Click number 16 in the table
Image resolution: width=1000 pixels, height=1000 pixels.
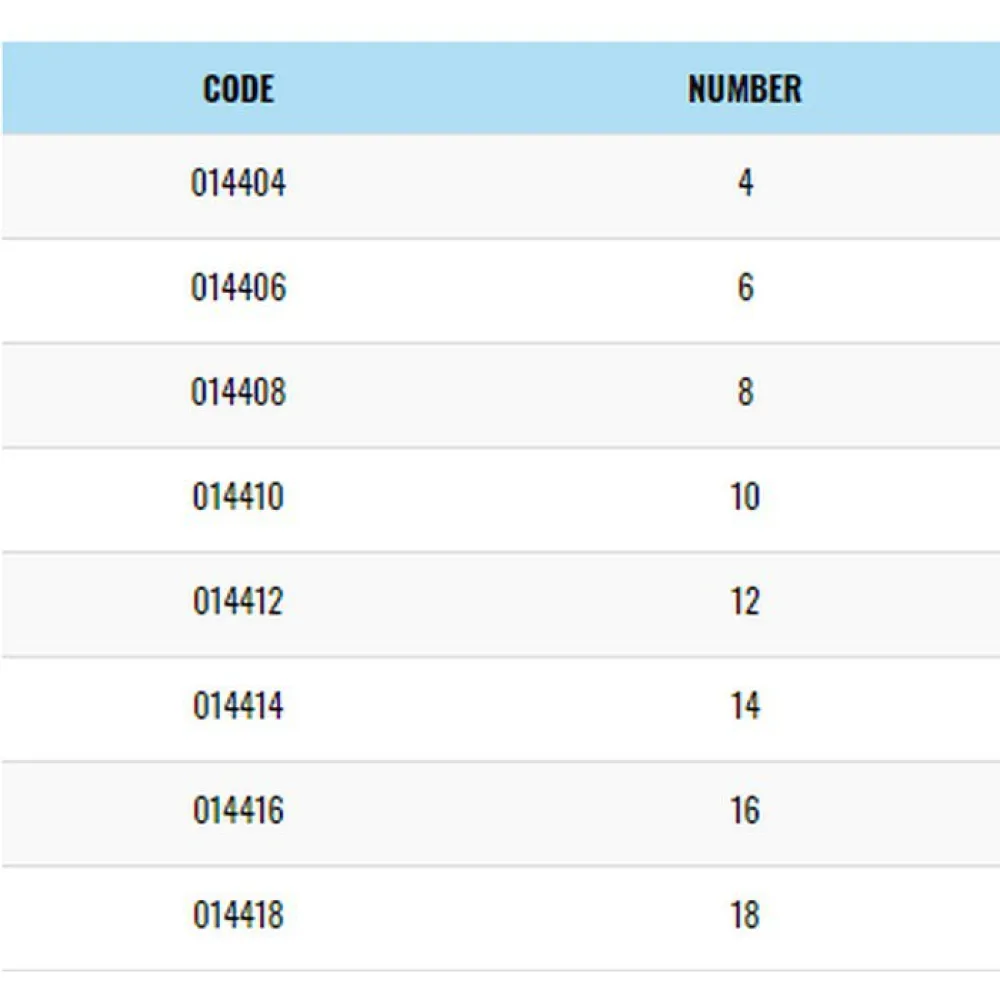[x=745, y=810]
